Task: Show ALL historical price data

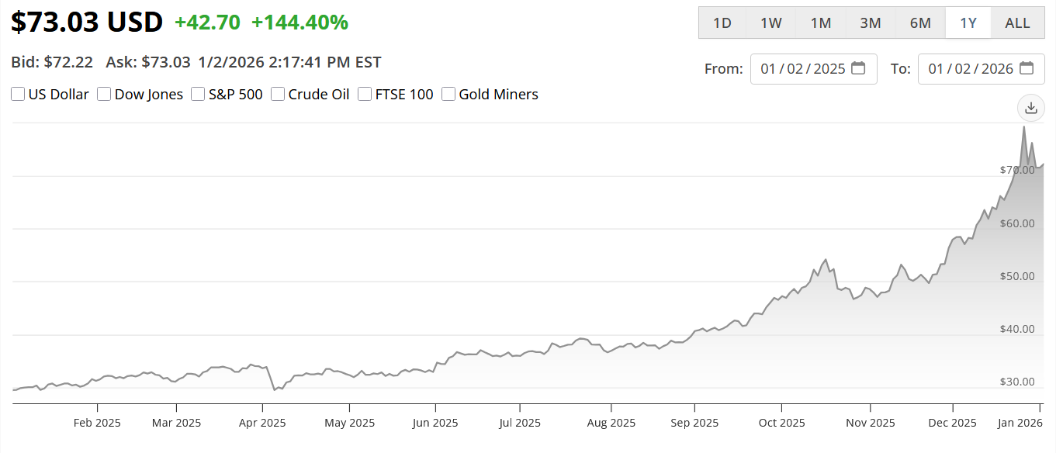Action: click(1017, 23)
